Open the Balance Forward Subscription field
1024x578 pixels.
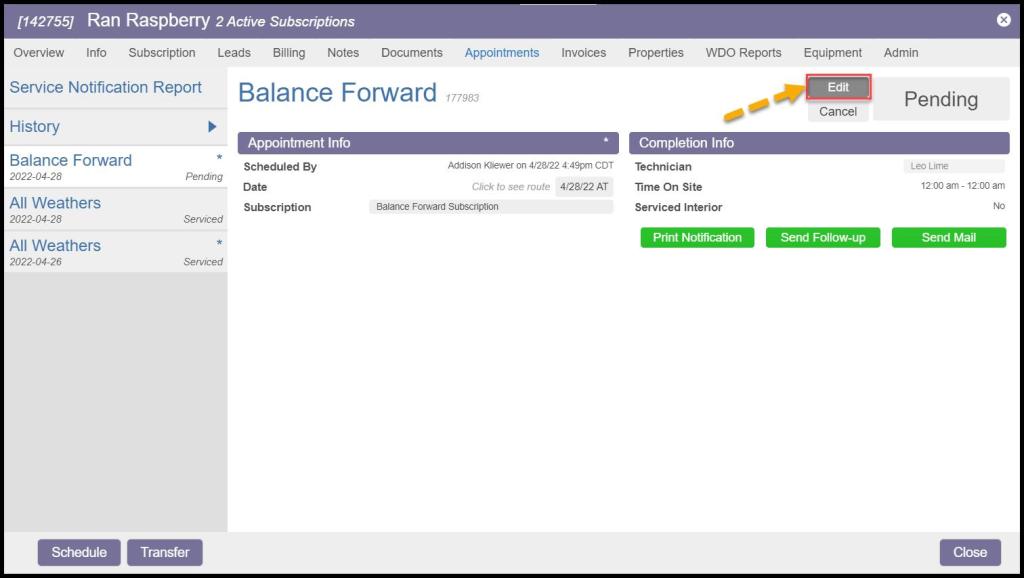(491, 207)
